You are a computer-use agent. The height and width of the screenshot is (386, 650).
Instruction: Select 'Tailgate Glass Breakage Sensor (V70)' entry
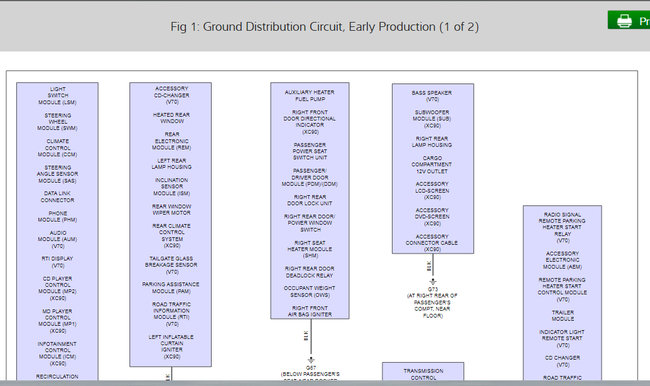(x=171, y=265)
